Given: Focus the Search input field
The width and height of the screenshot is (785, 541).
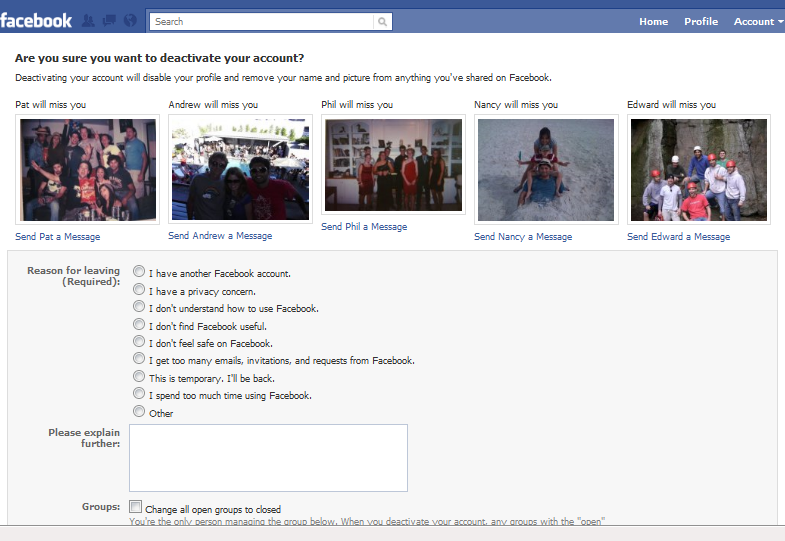Looking at the screenshot, I should pos(262,21).
